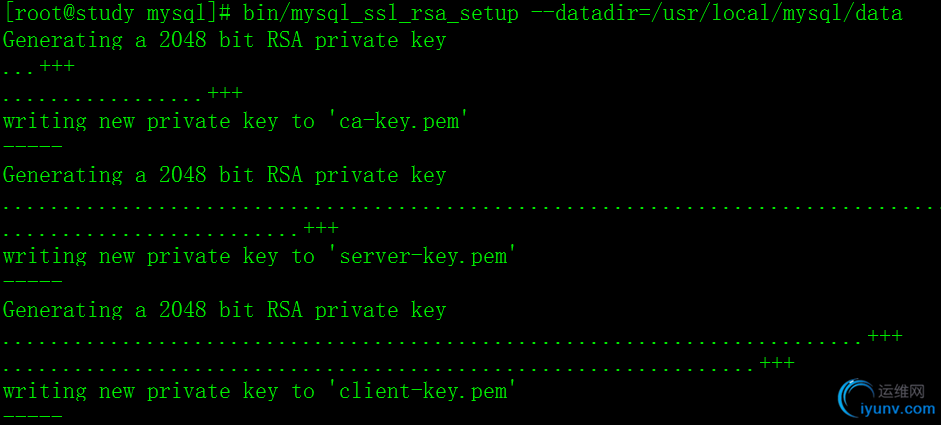Click the bin/mysql_ssl_rsa_setup command text
Viewport: 941px width, 425px height.
click(x=381, y=13)
